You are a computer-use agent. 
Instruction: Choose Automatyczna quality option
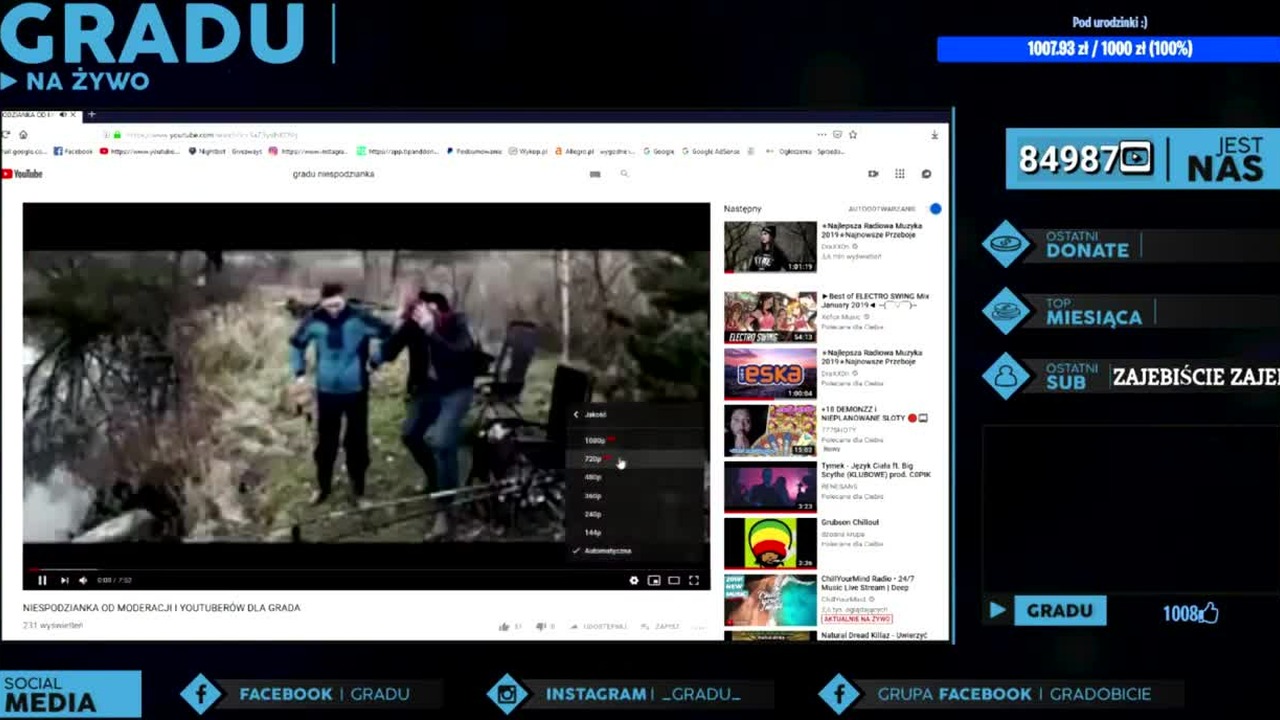pyautogui.click(x=634, y=551)
